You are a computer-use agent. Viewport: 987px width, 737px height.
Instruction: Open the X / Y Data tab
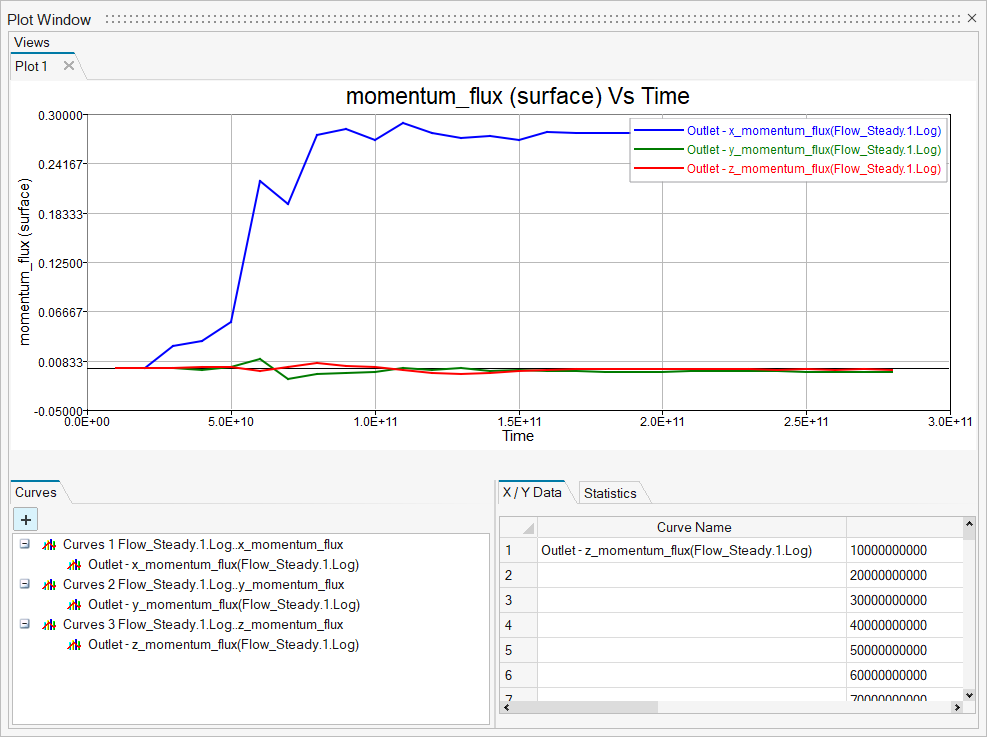coord(533,492)
